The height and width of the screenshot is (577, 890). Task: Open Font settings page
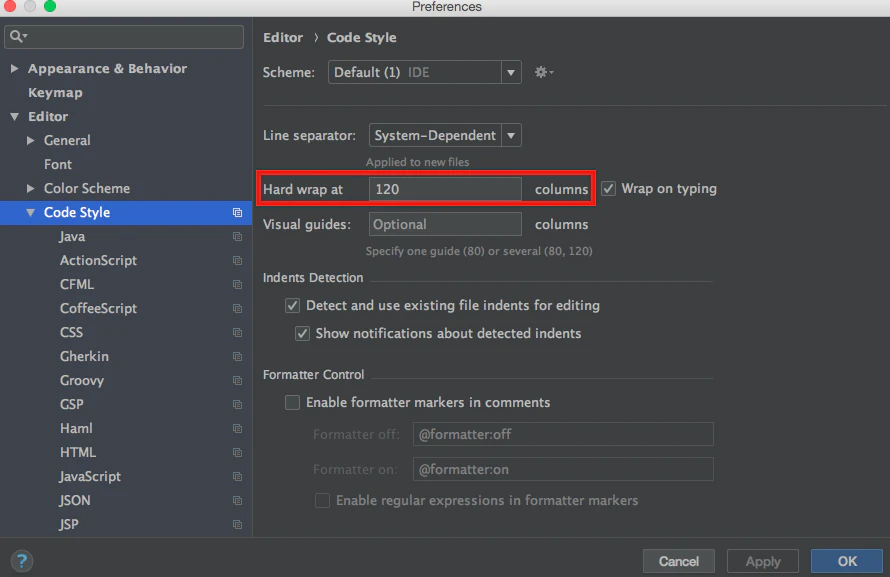pyautogui.click(x=58, y=165)
